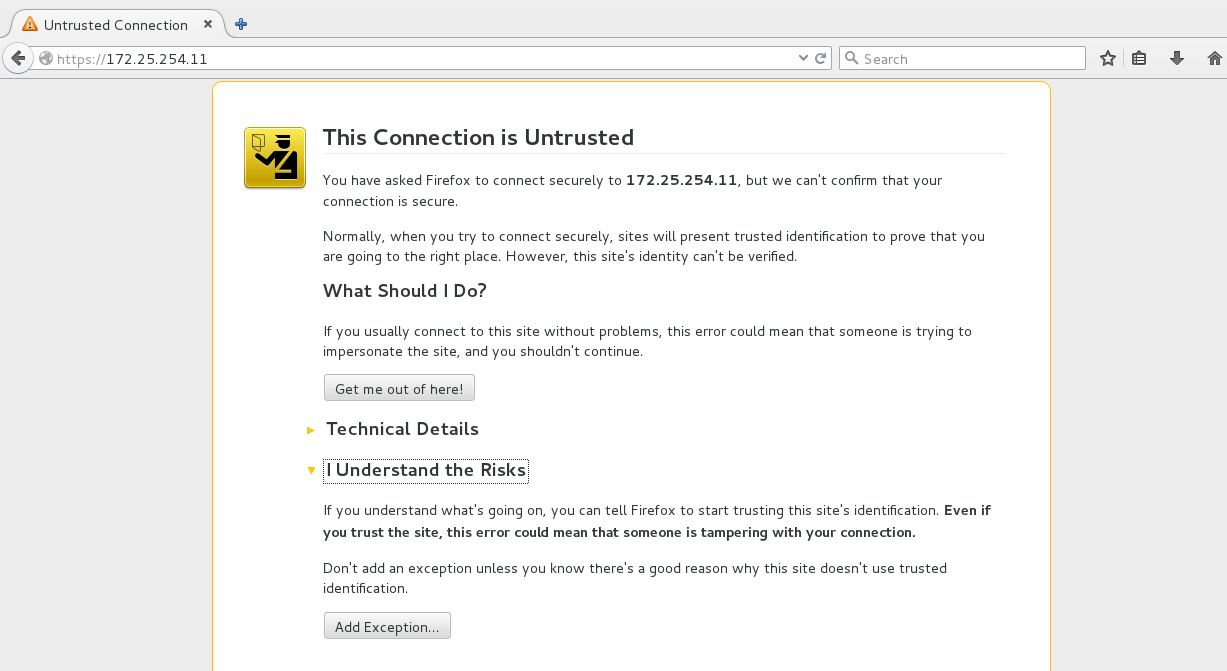This screenshot has width=1227, height=671.
Task: Click the Add Exception... button
Action: pos(387,626)
